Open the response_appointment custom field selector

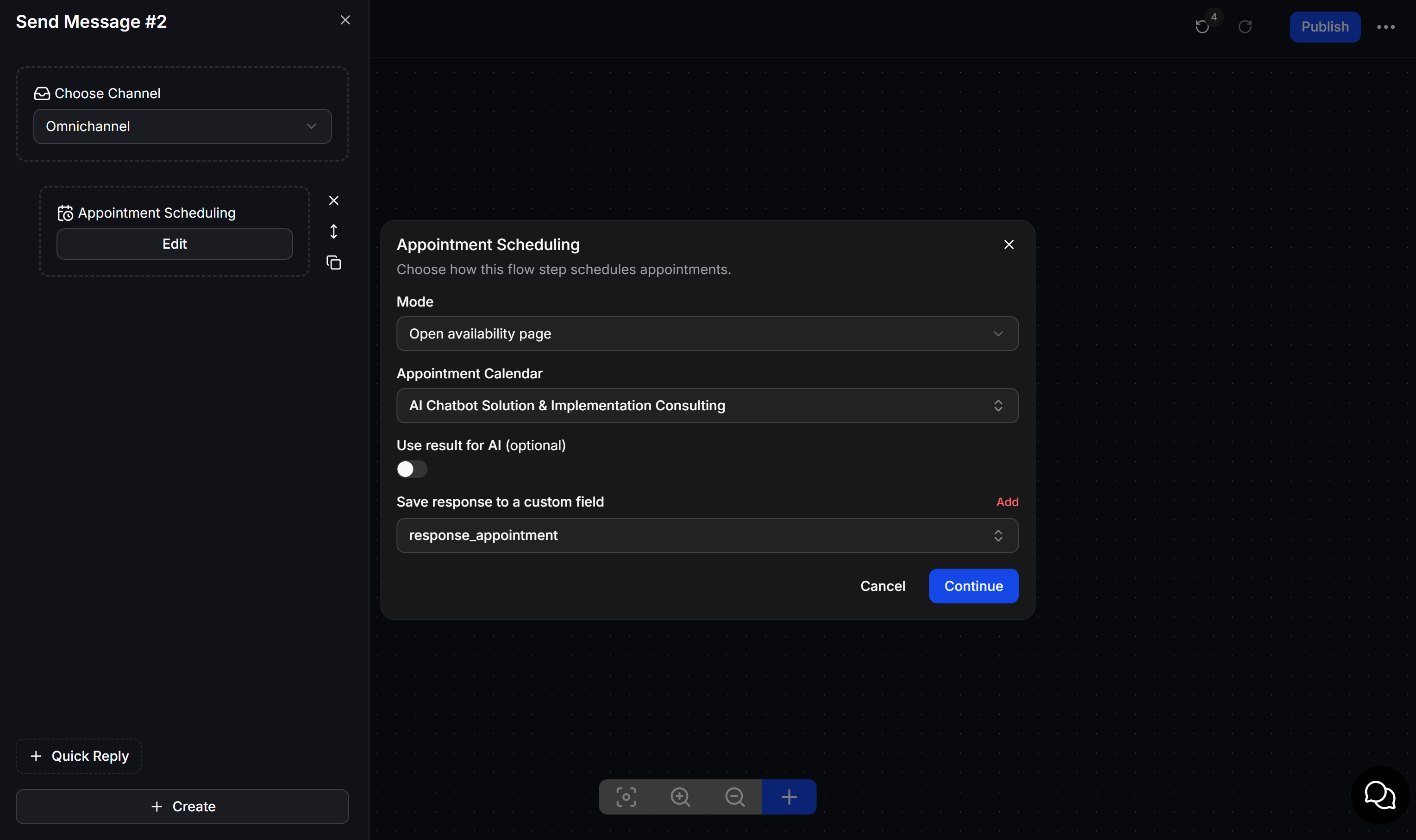click(x=708, y=535)
